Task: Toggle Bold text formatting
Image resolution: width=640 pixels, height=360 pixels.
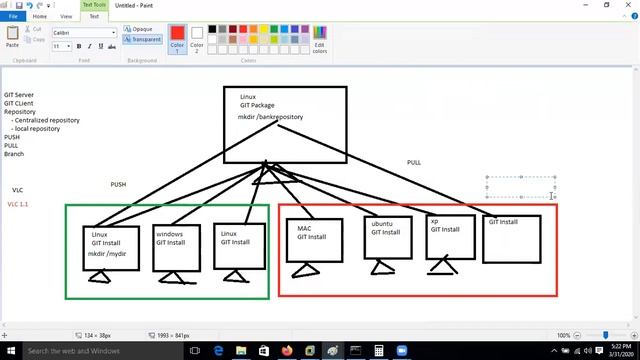Action: coord(79,47)
